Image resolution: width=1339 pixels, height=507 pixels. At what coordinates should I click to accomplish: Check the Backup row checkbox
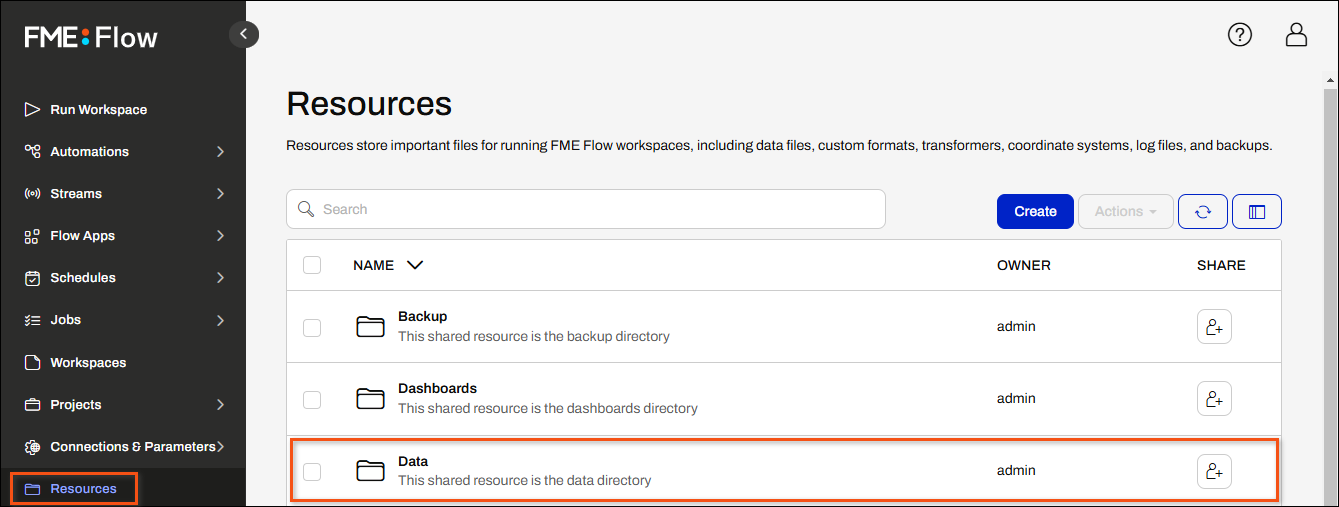click(x=312, y=327)
